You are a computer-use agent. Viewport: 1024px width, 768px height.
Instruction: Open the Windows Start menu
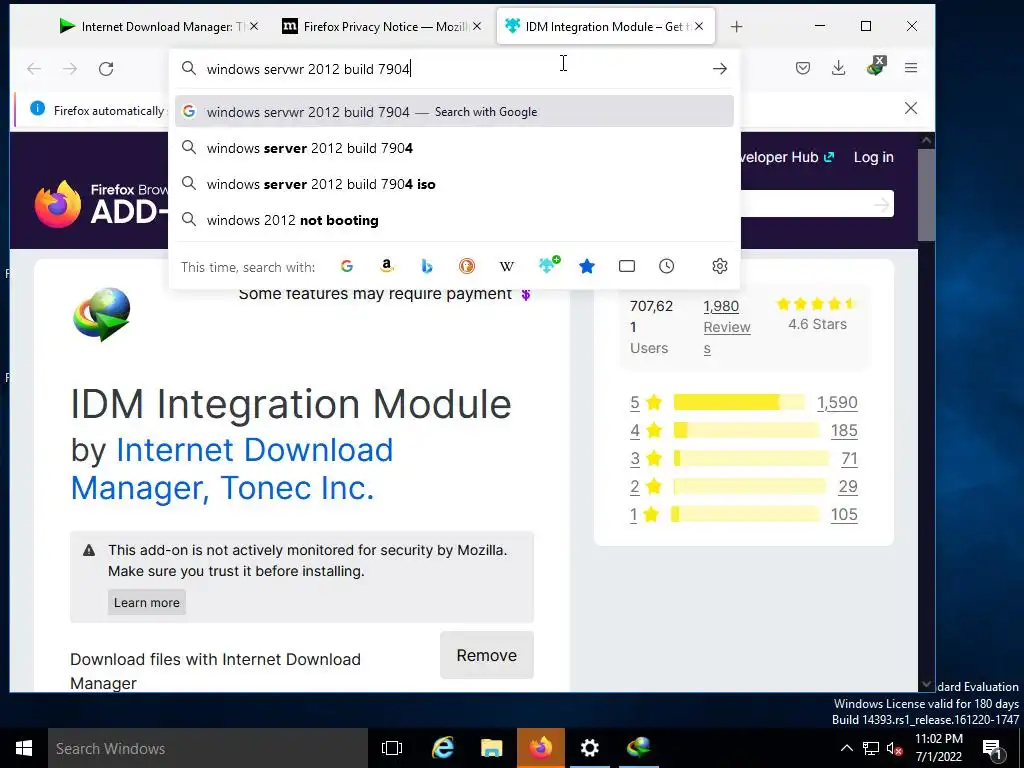[x=24, y=748]
